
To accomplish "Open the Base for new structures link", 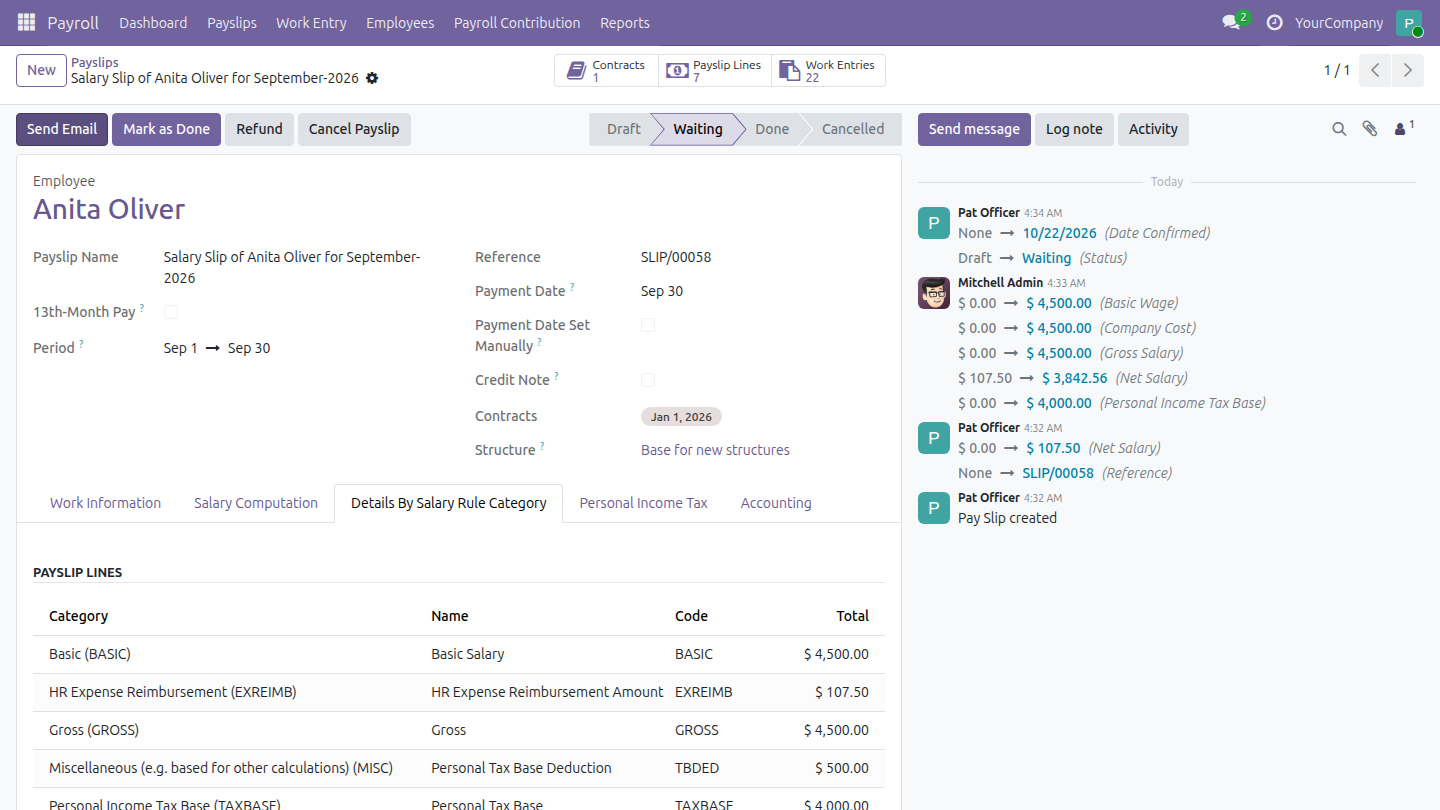I will pos(715,450).
